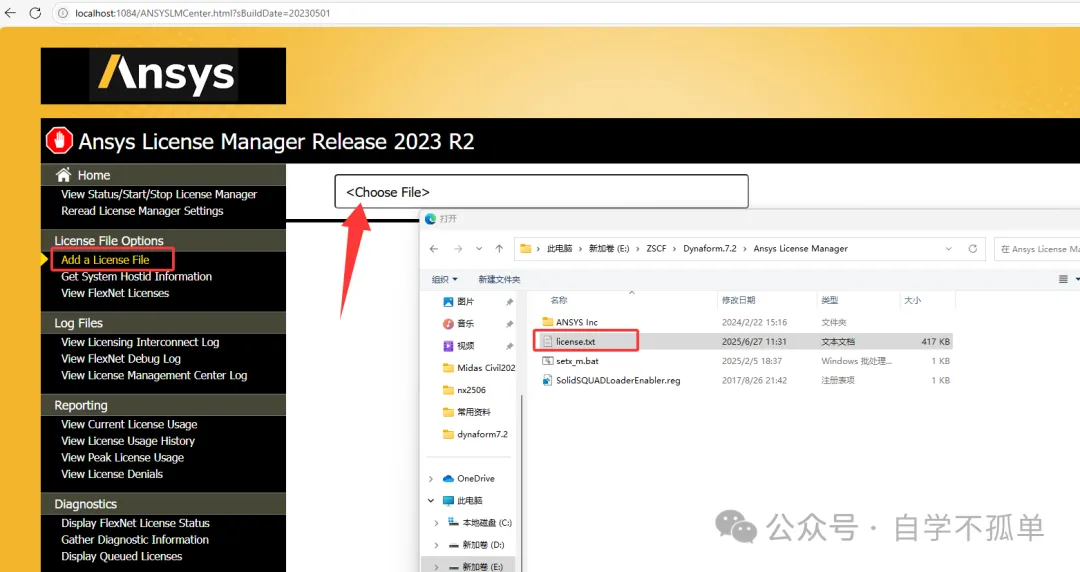Open Midas Civil202 folder in sidebar
The image size is (1080, 572).
(x=479, y=368)
